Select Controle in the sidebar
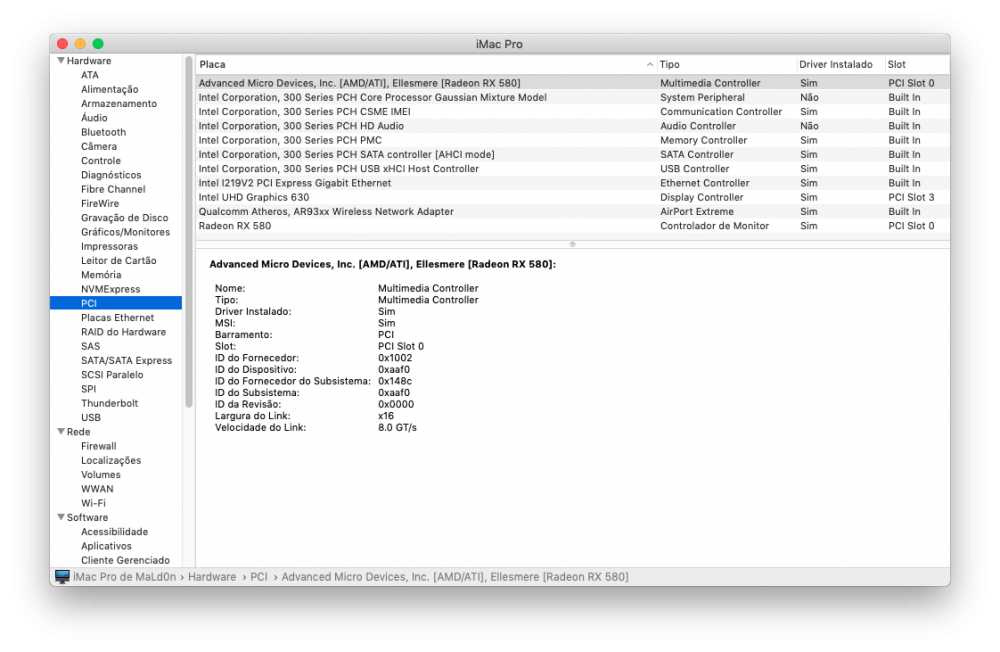Image resolution: width=1000 pixels, height=652 pixels. click(x=101, y=161)
